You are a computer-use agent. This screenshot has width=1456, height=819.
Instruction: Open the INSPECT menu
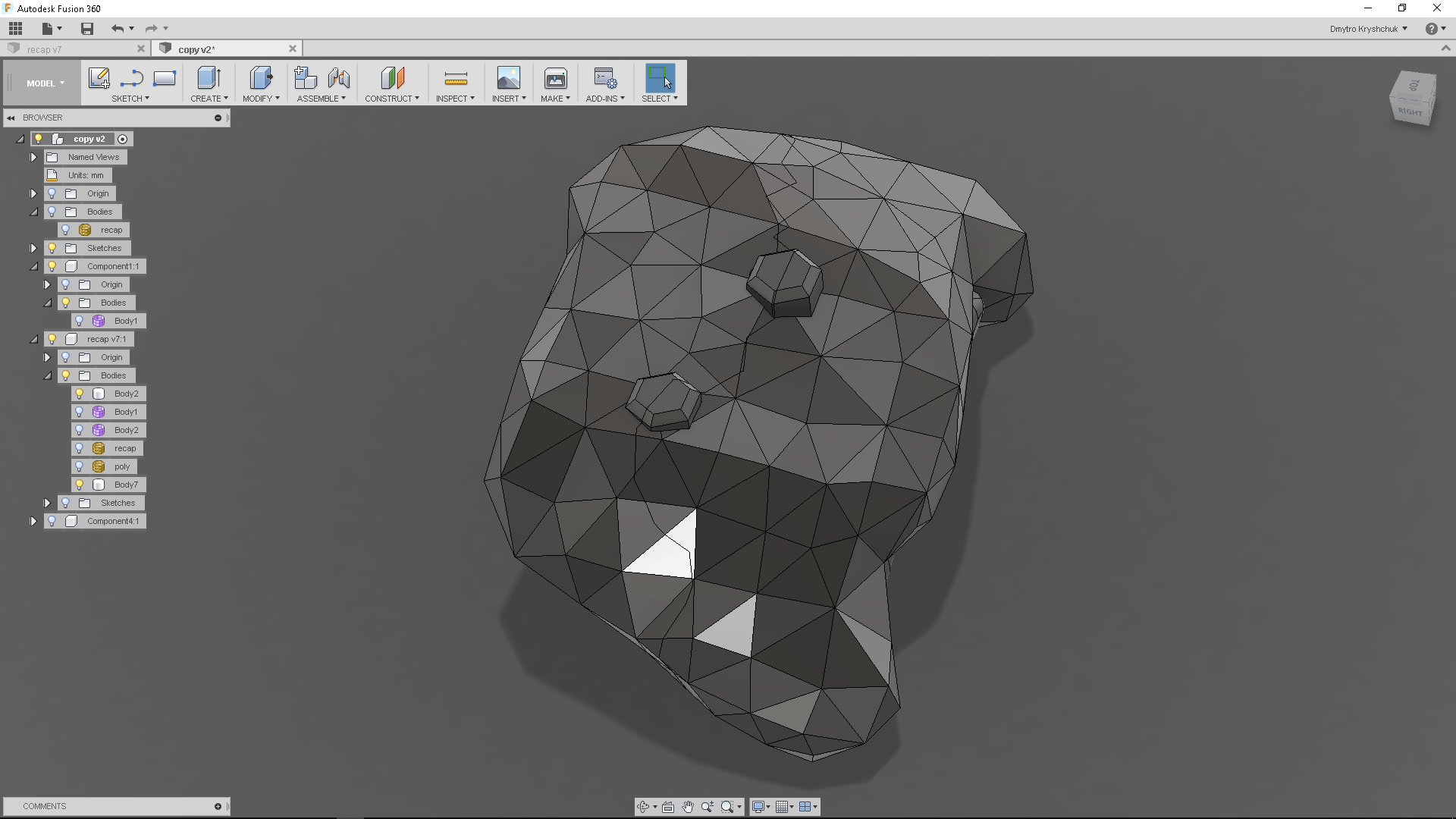click(455, 99)
